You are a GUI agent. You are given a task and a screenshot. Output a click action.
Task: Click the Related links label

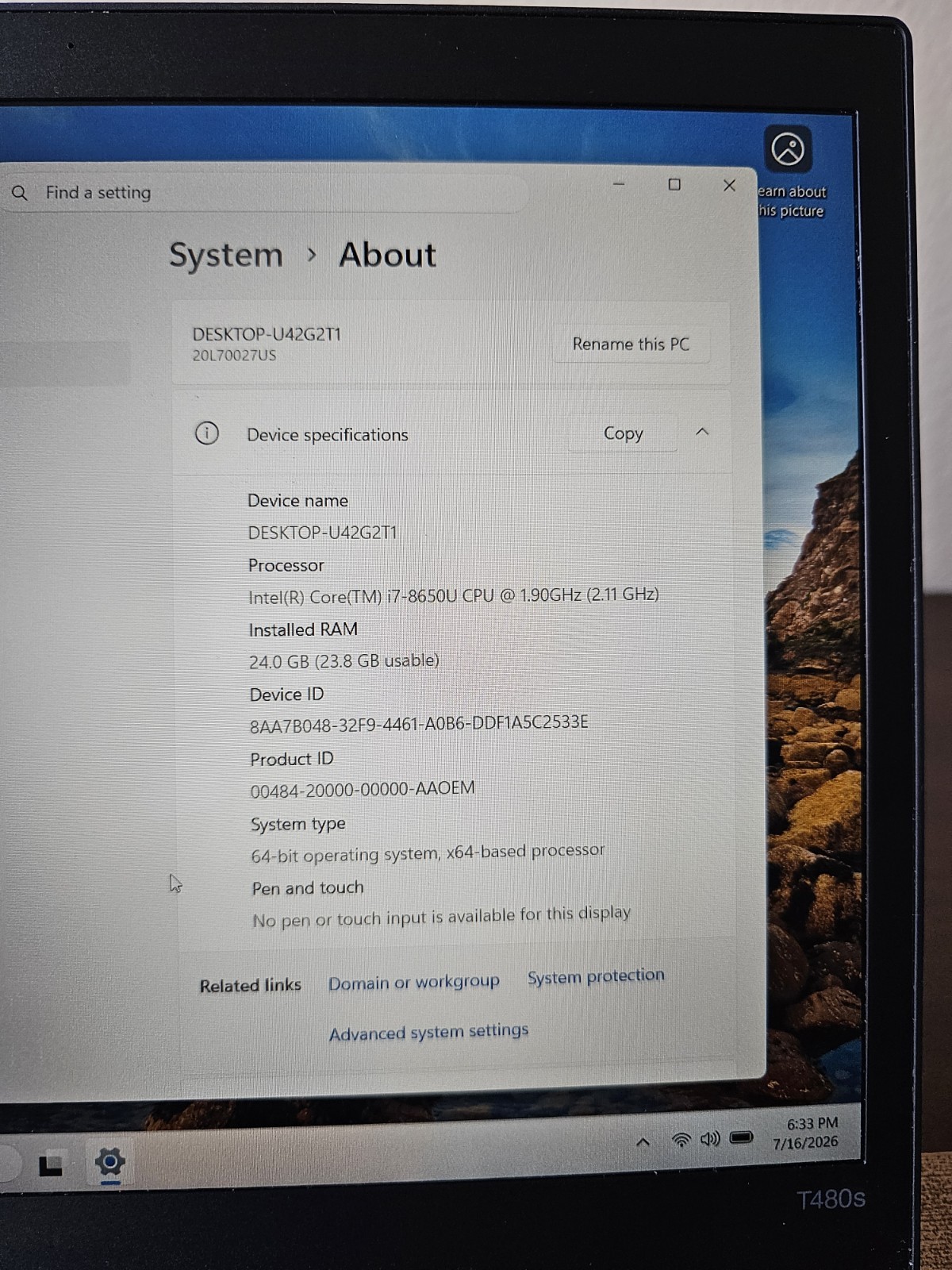coord(251,985)
